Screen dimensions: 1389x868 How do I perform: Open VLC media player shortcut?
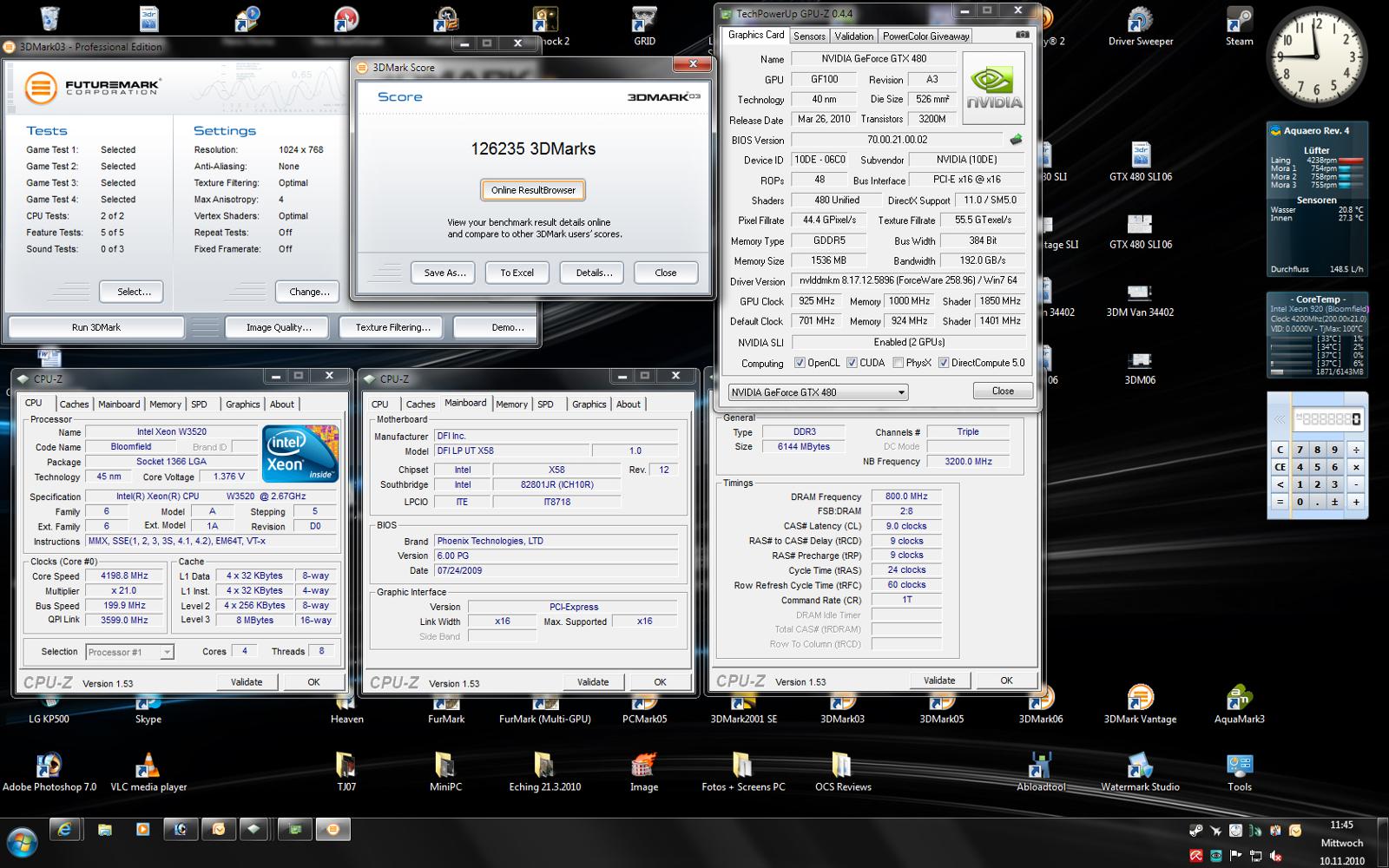pos(148,773)
